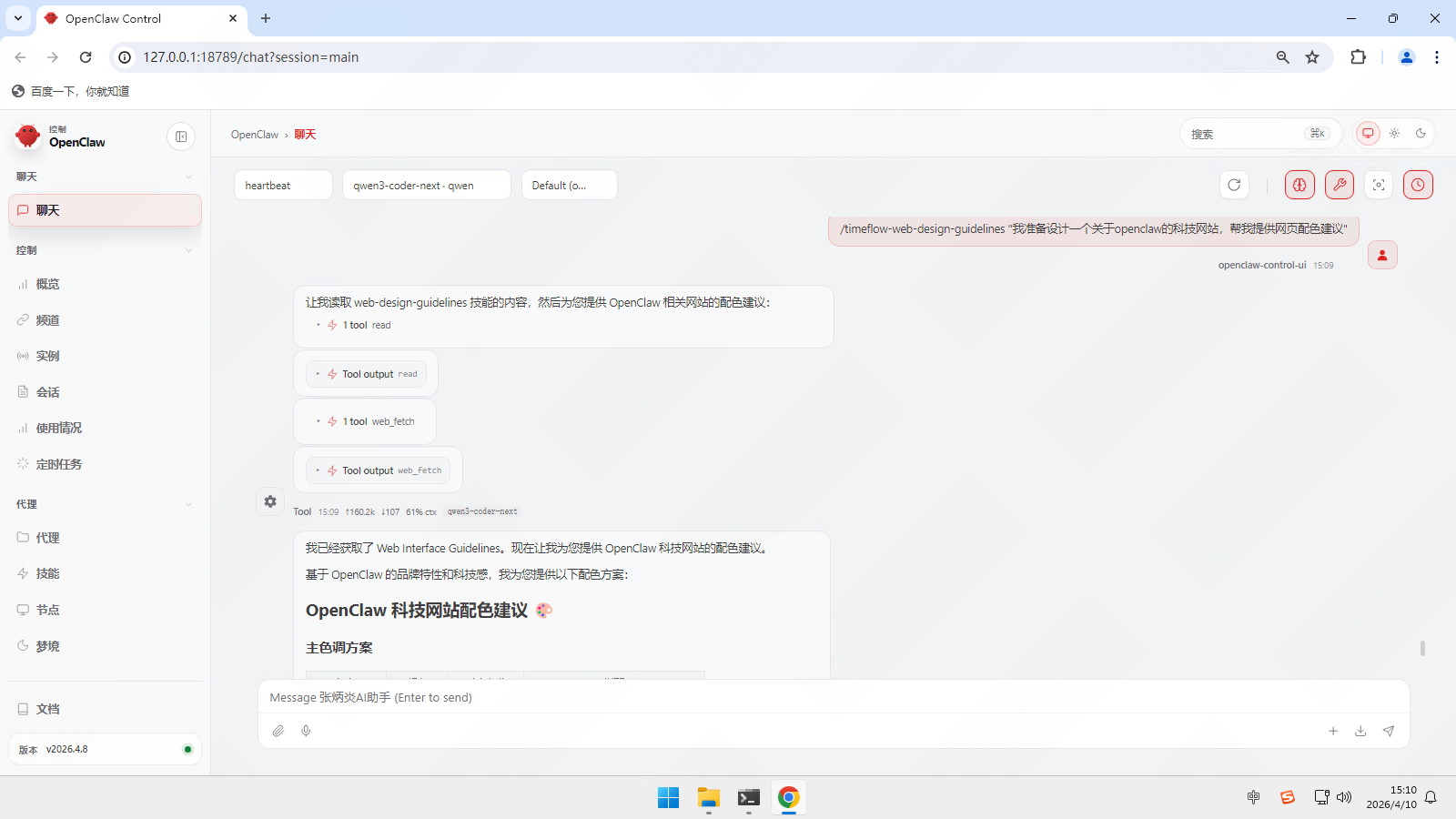Select system theme with the monitor toggle
The height and width of the screenshot is (819, 1456).
click(x=1367, y=133)
